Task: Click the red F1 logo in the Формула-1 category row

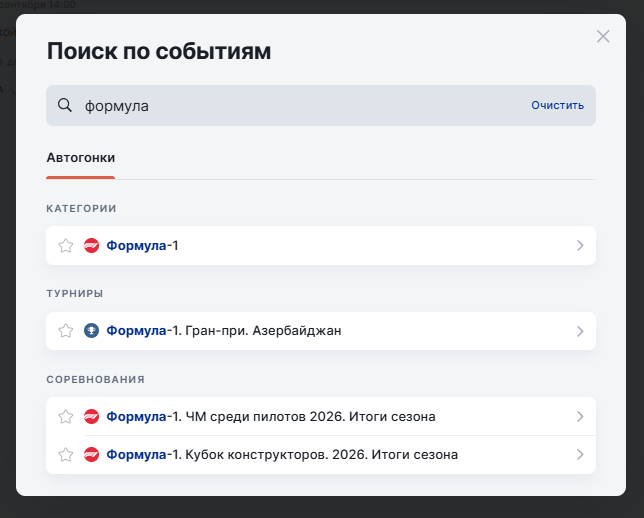Action: point(91,246)
